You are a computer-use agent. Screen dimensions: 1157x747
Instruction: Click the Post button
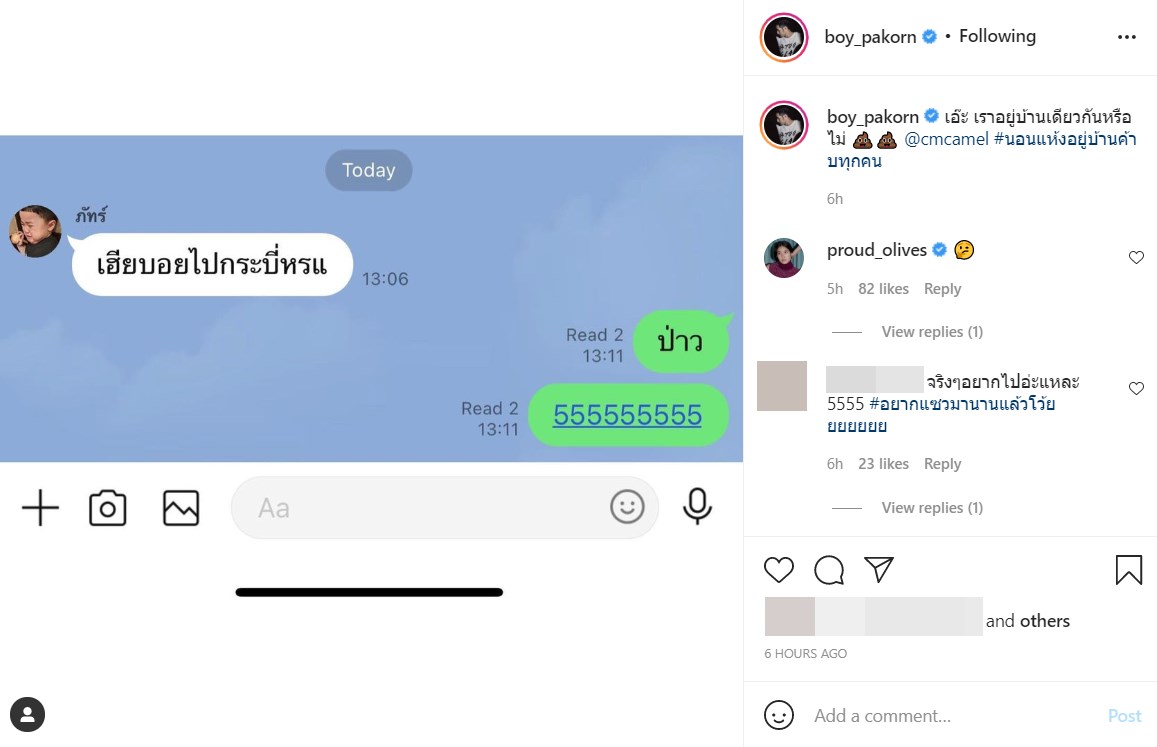pos(1124,715)
